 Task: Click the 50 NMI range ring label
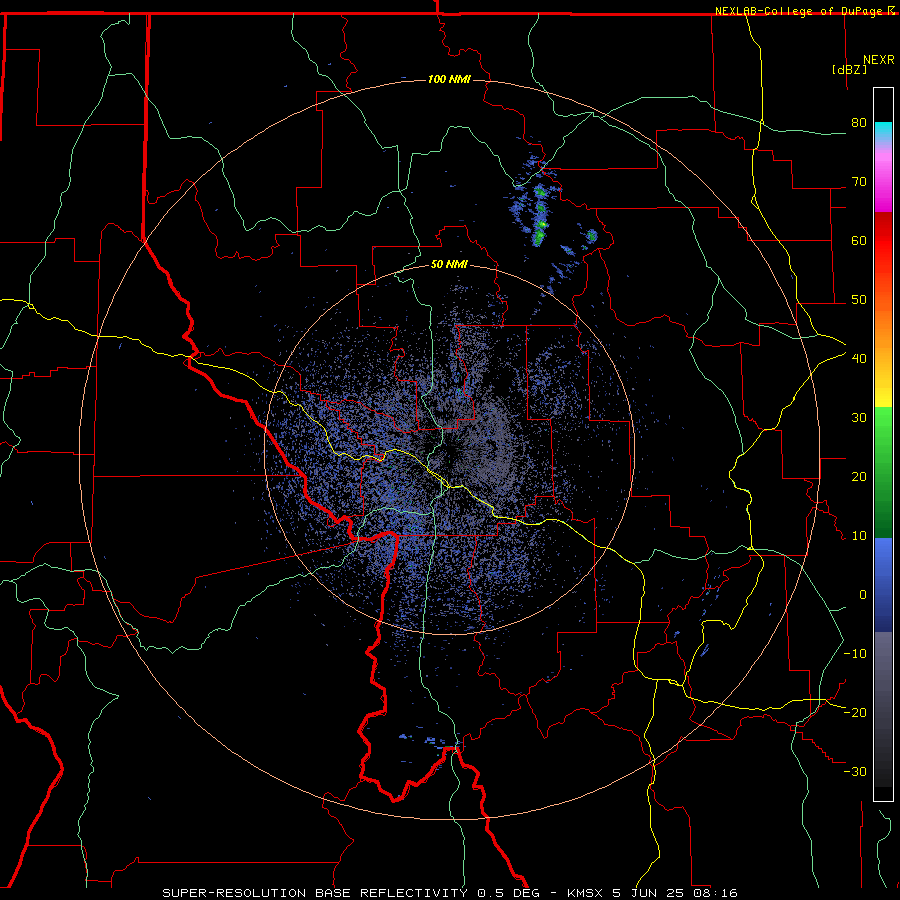(449, 265)
